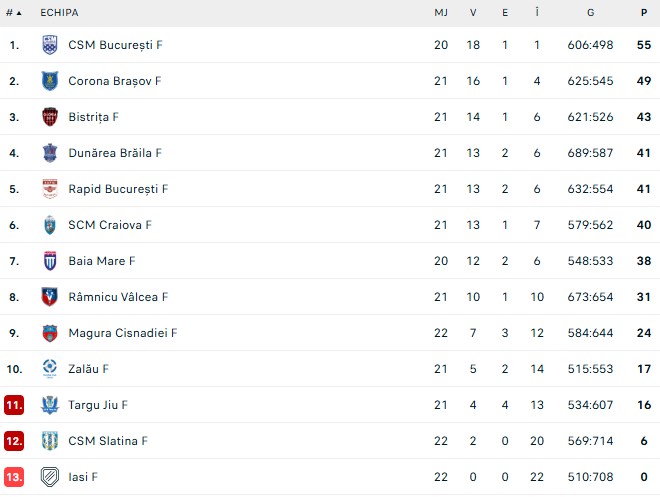Image resolution: width=660 pixels, height=497 pixels.
Task: Sort table by rank number column
Action: (14, 13)
